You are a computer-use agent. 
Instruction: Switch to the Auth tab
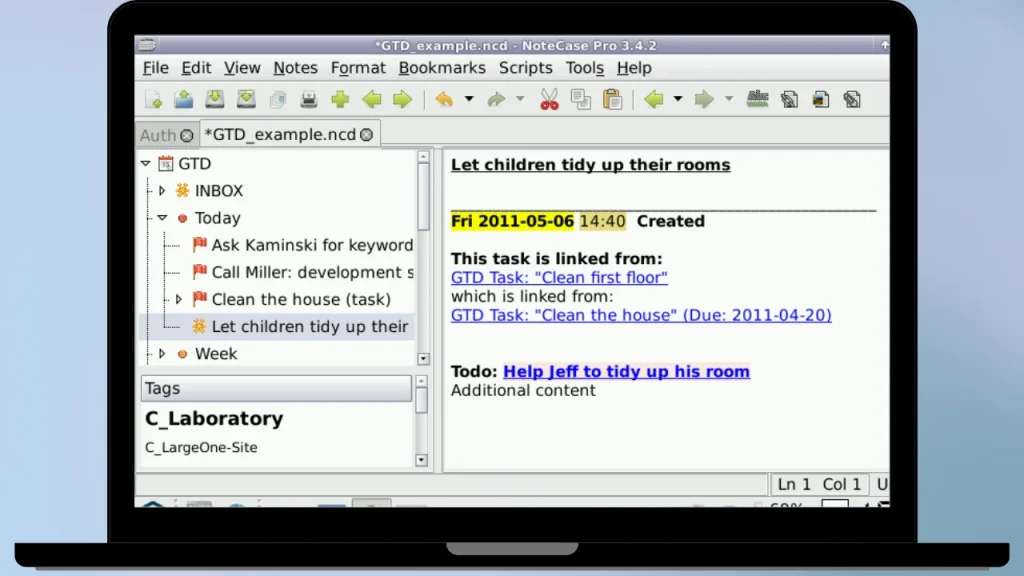(x=158, y=135)
